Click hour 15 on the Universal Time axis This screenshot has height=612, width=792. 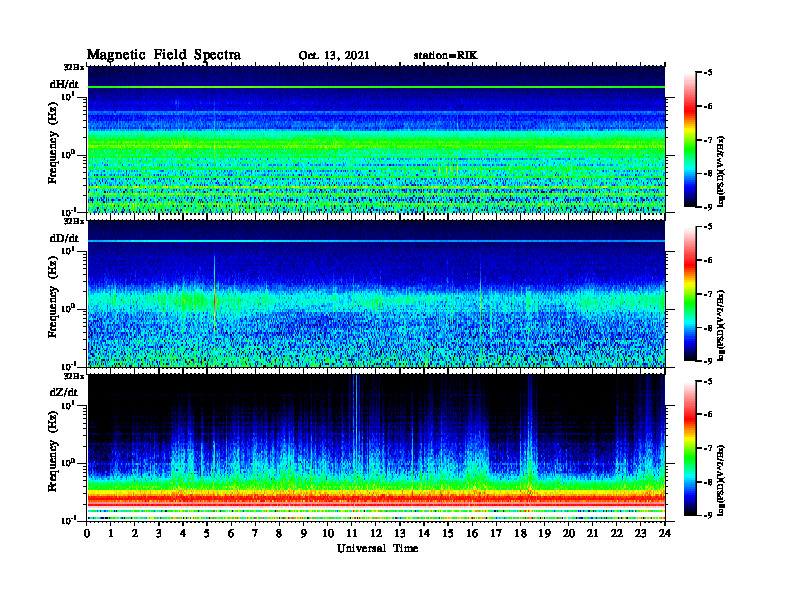coord(448,533)
